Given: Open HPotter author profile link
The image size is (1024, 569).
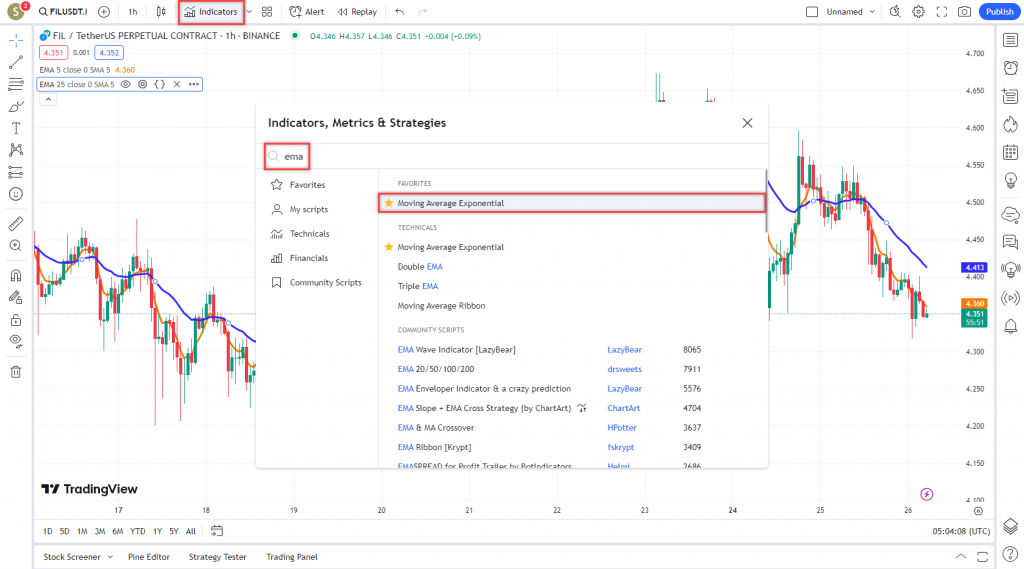Looking at the screenshot, I should [x=622, y=428].
